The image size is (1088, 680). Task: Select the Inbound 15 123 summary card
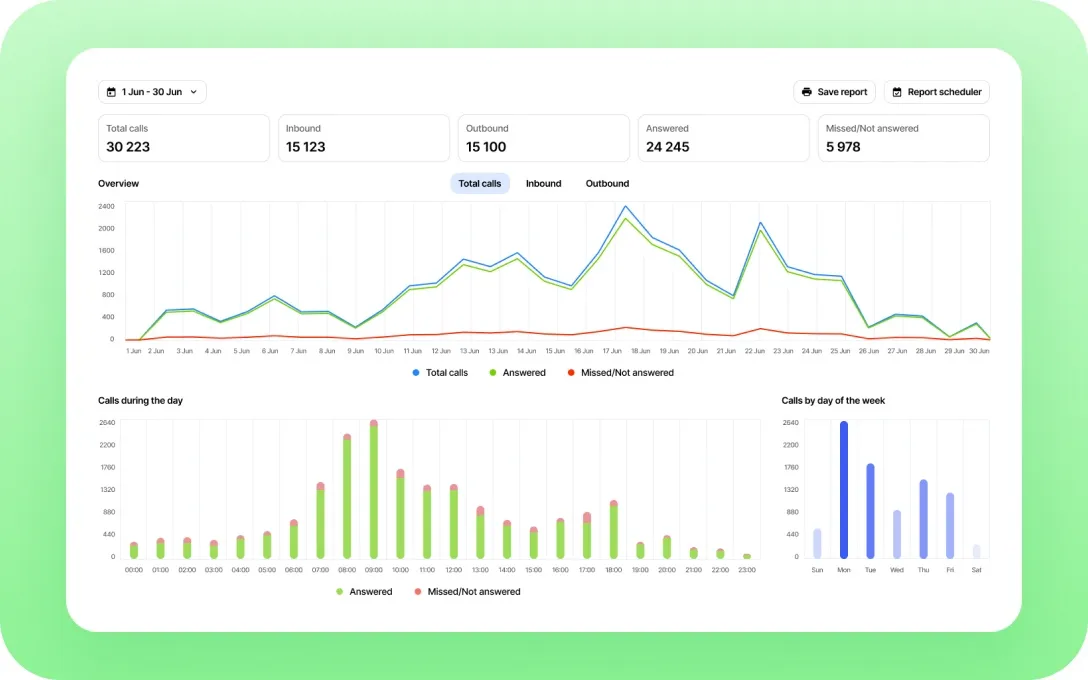coord(364,138)
